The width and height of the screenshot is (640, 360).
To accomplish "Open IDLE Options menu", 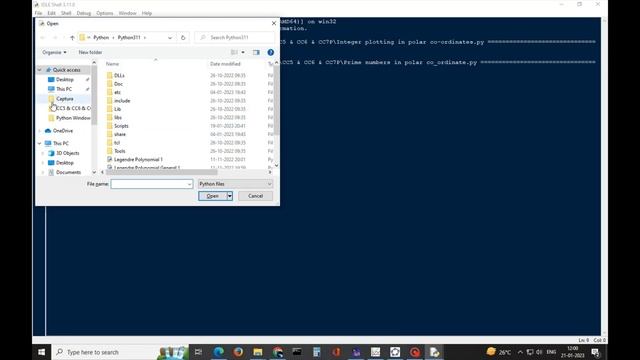I will [x=105, y=13].
